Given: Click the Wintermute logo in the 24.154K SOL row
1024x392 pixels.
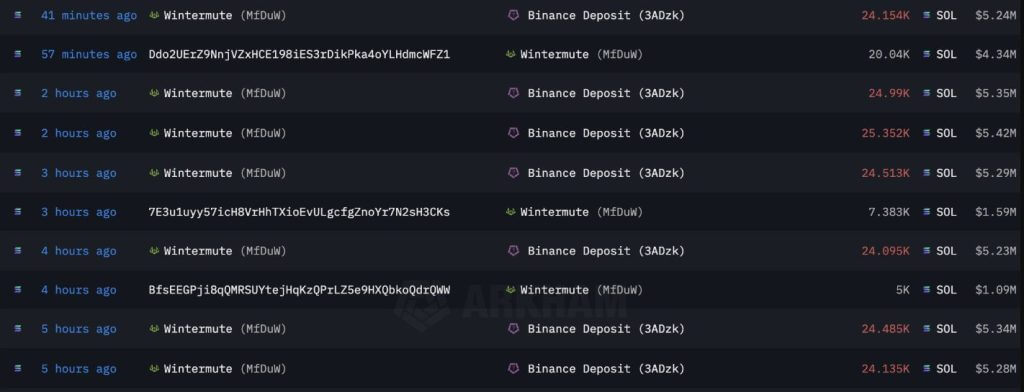Looking at the screenshot, I should click(x=154, y=15).
